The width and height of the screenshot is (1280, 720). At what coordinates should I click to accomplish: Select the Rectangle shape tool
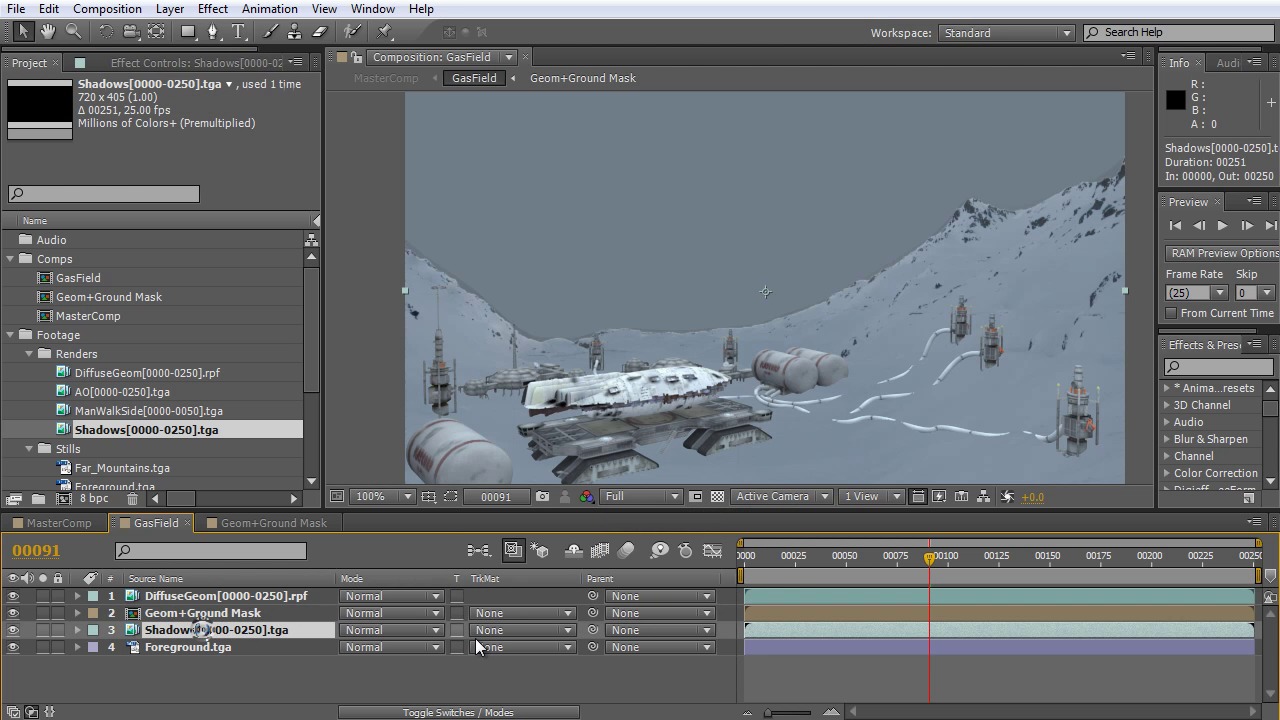click(x=188, y=32)
